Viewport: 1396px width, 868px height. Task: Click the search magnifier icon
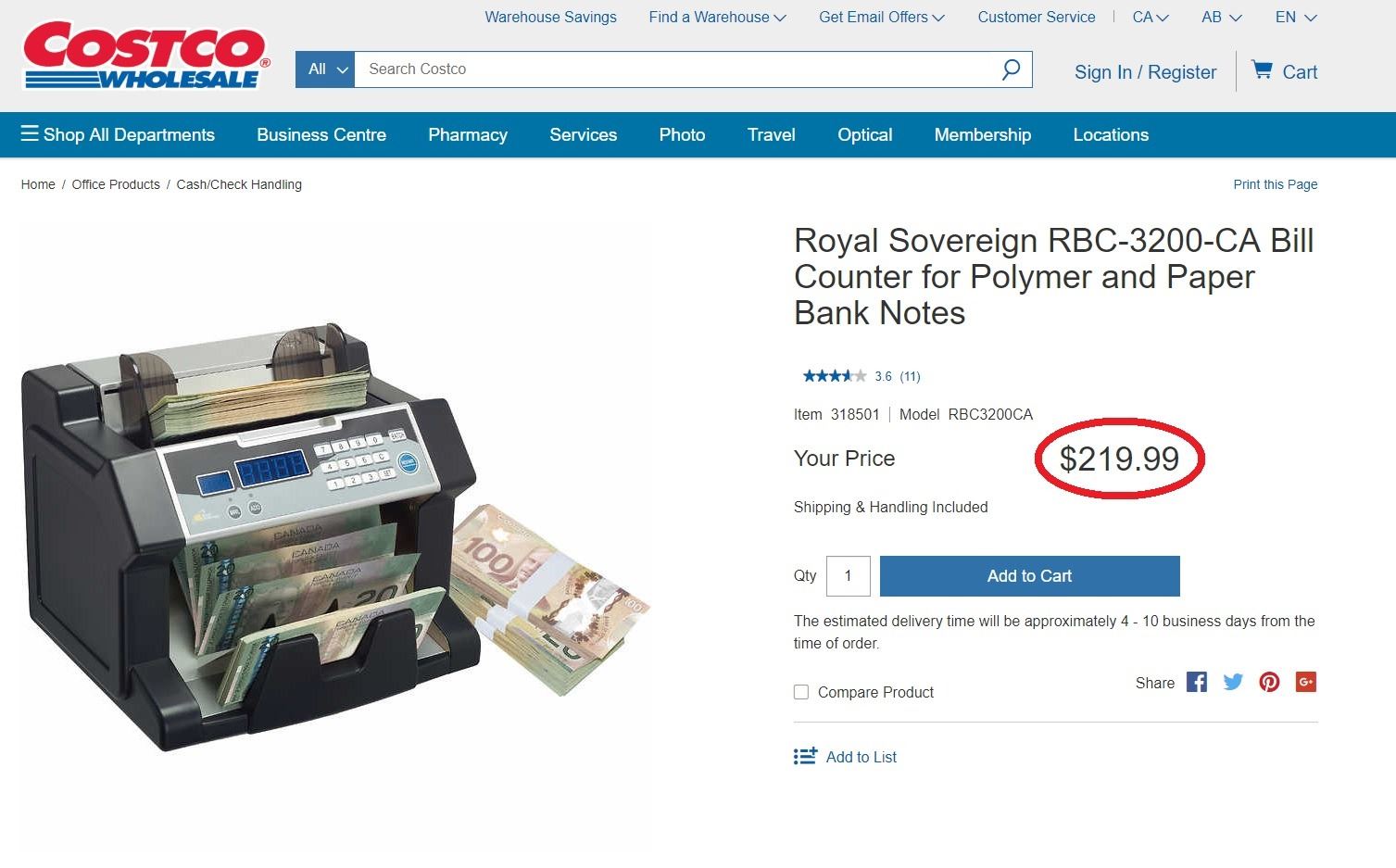pyautogui.click(x=1011, y=69)
